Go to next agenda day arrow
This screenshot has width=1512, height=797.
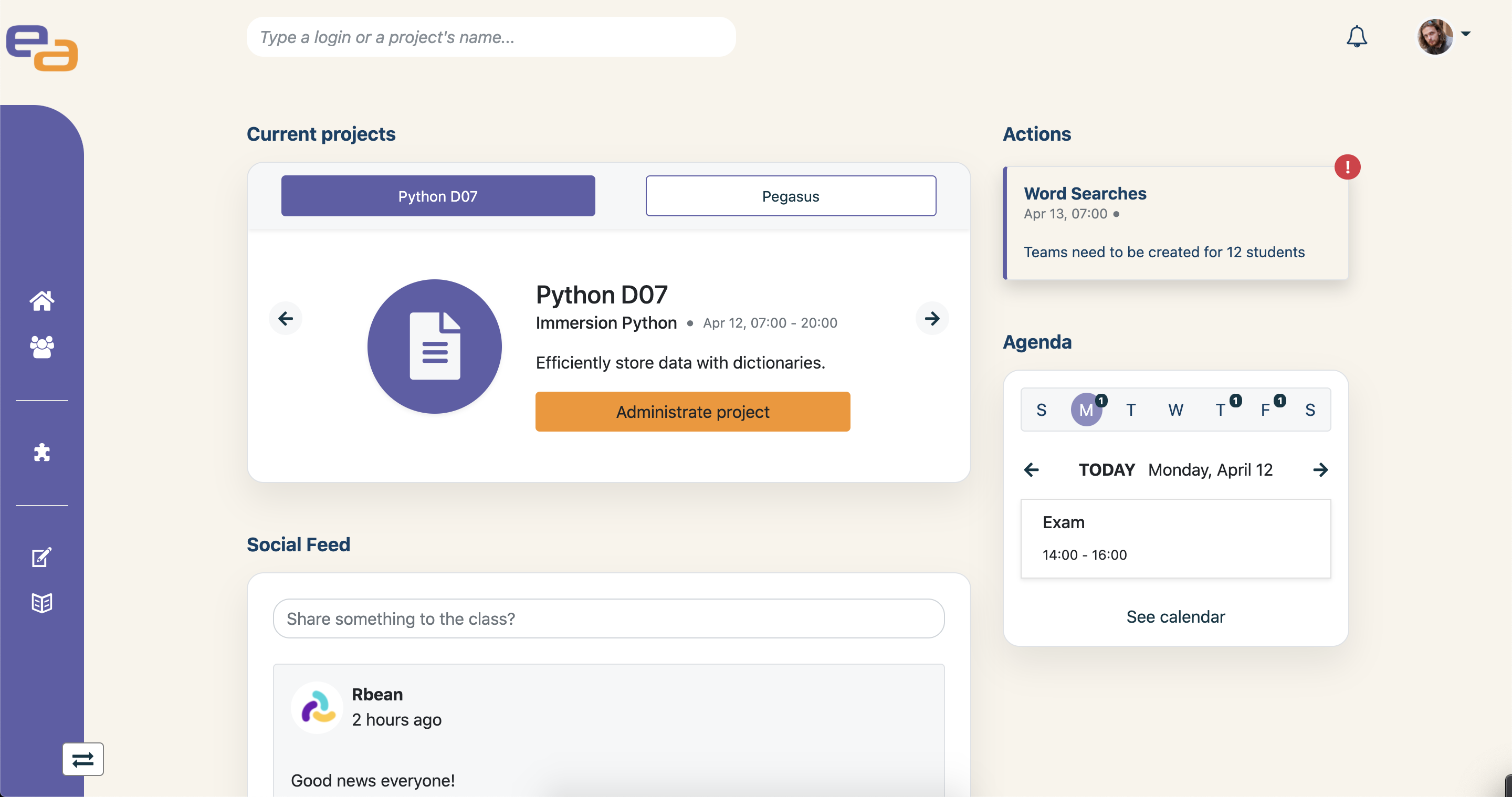point(1321,469)
